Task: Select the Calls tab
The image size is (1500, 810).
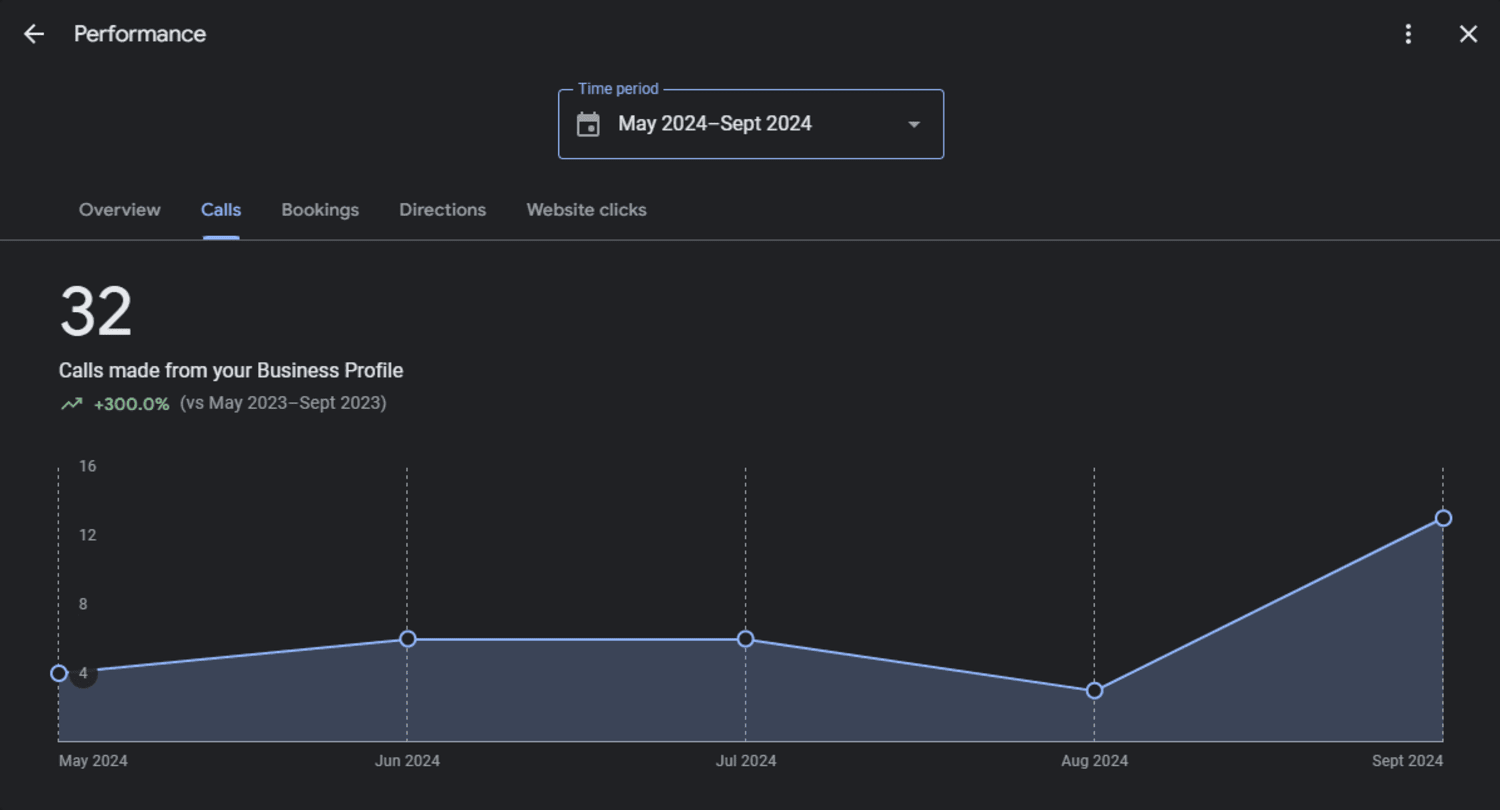Action: click(x=221, y=210)
